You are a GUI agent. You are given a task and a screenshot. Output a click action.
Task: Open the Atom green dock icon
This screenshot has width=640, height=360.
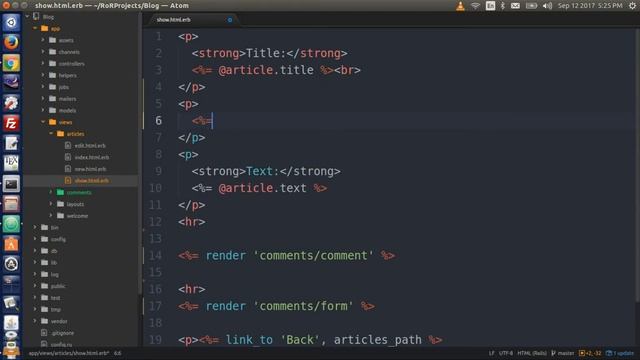11,224
